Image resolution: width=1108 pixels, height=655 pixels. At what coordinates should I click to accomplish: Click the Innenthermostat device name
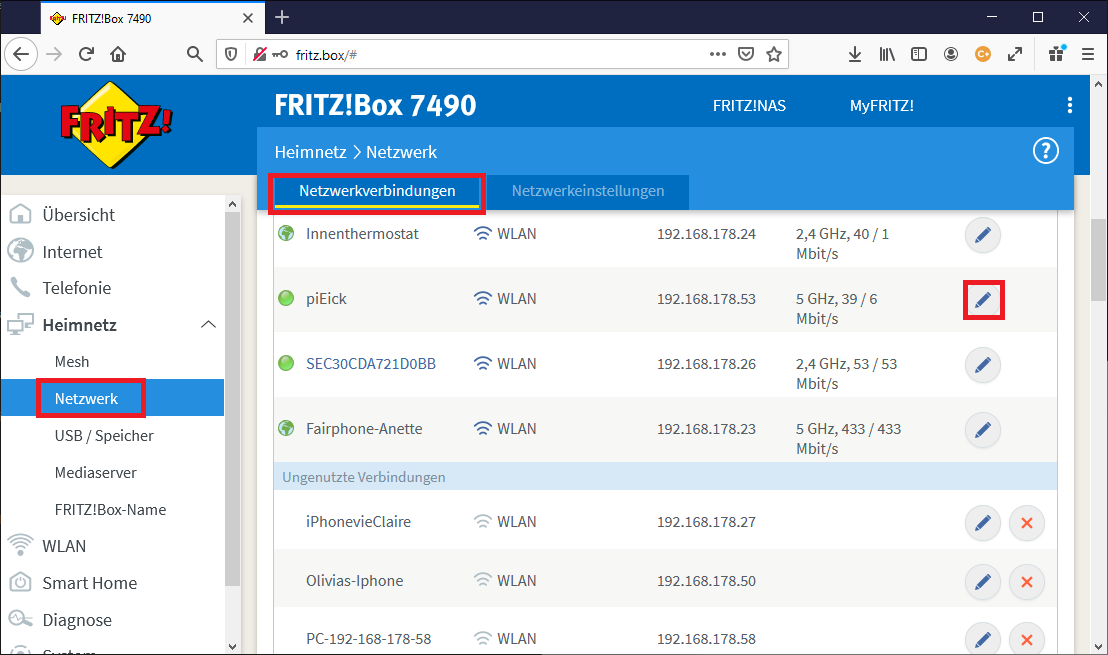[x=362, y=234]
